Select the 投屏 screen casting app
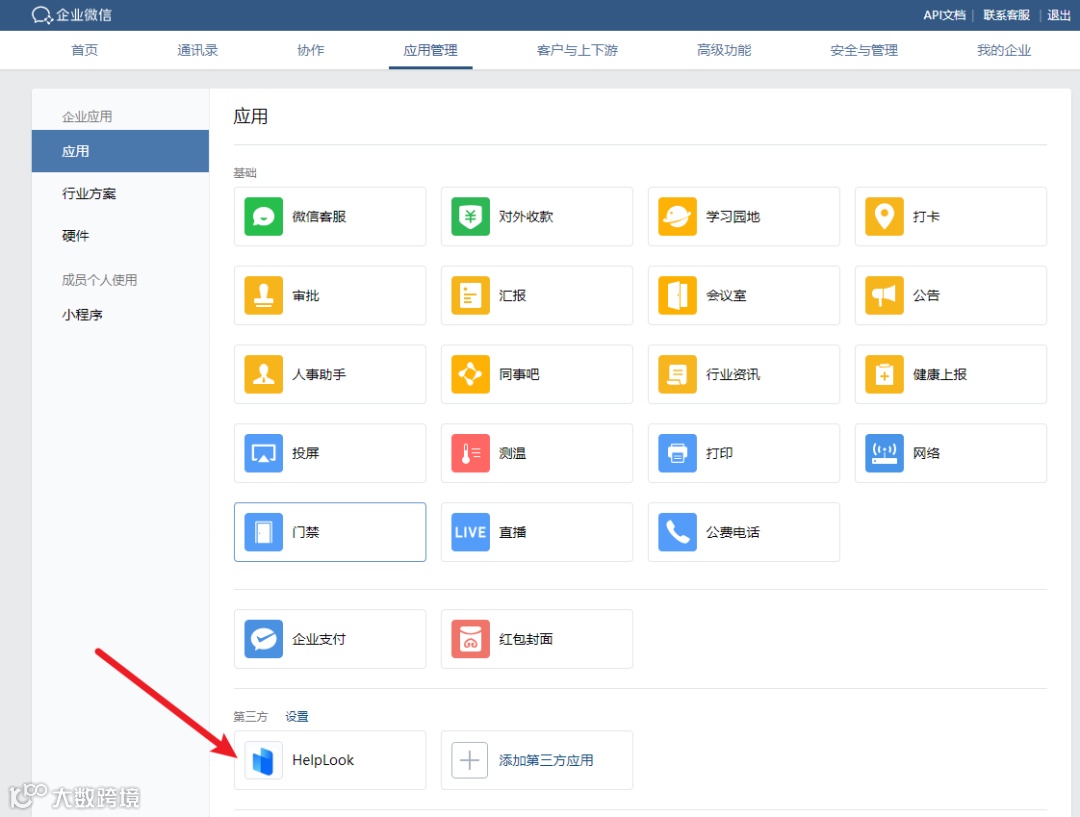1080x817 pixels. (x=330, y=452)
